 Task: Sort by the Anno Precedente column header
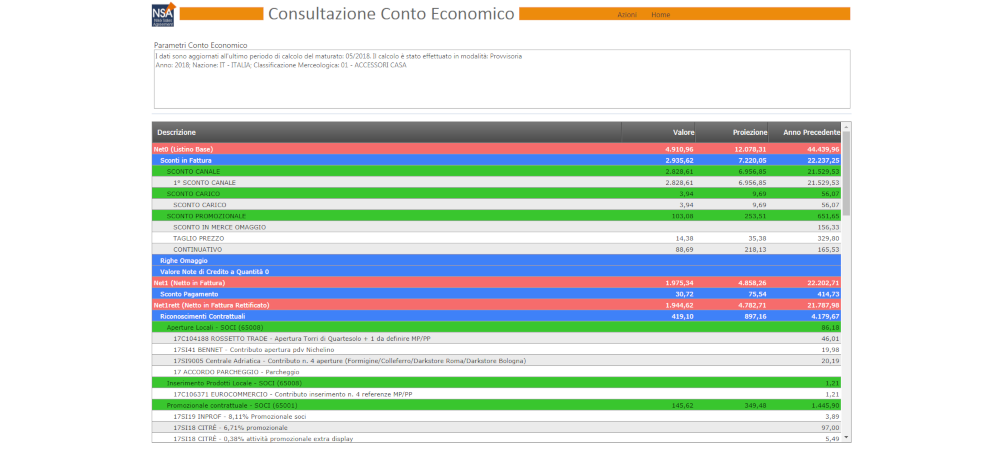(x=805, y=132)
